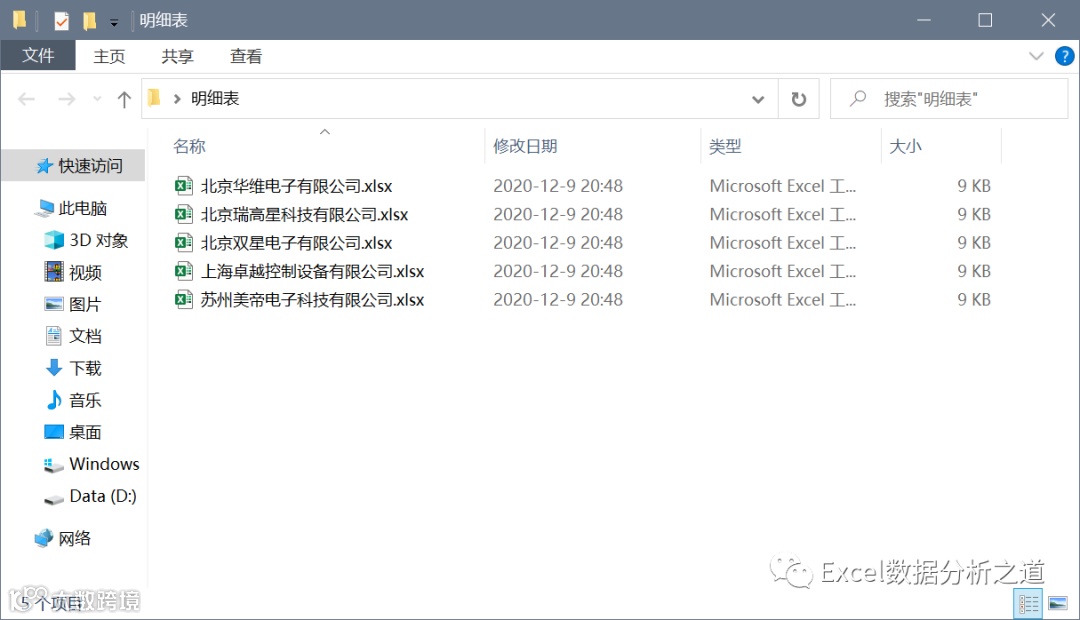The width and height of the screenshot is (1080, 620).
Task: Click new folder icon in title bar
Action: (89, 21)
